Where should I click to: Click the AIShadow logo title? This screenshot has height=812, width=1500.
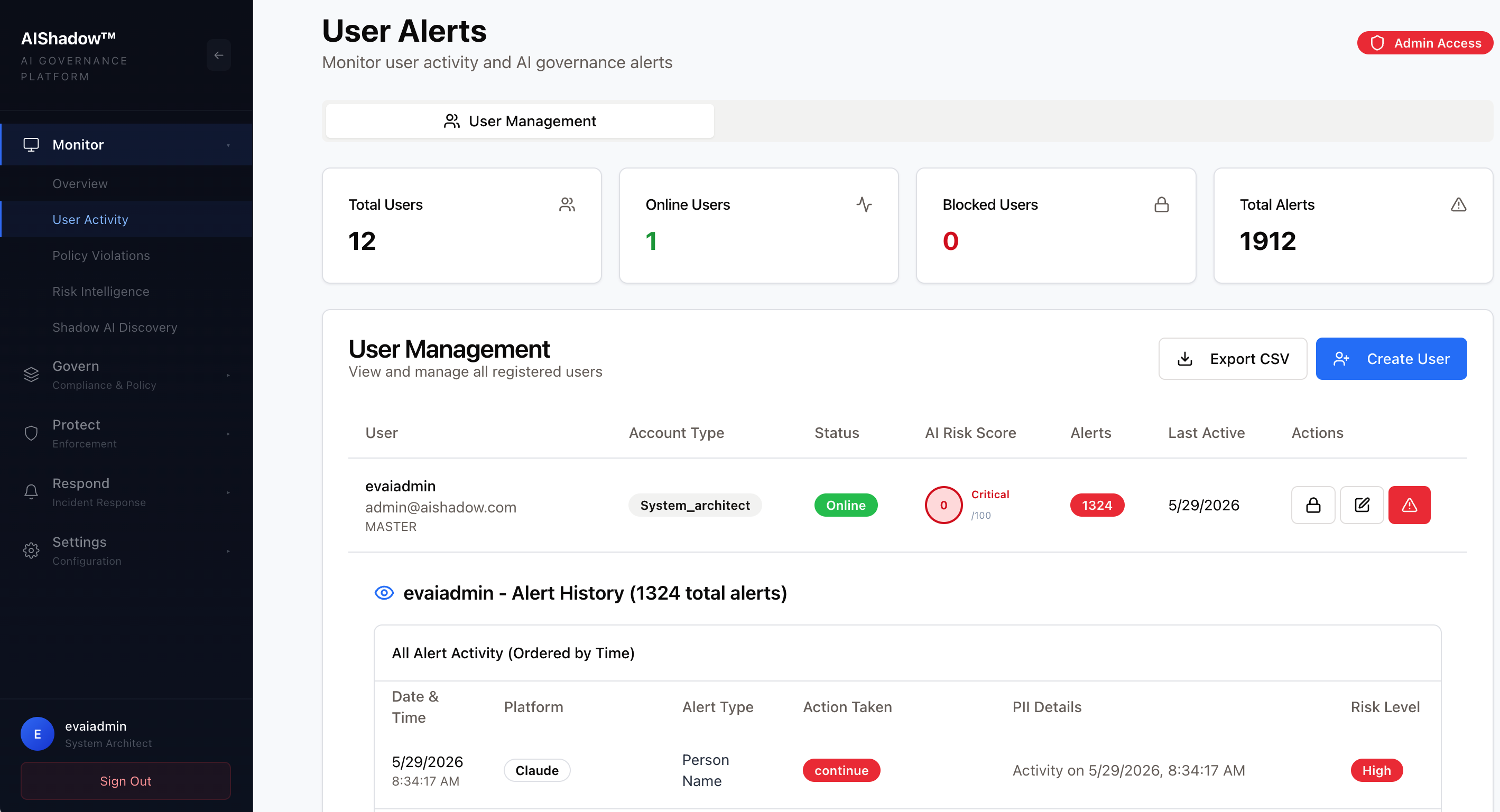point(68,39)
